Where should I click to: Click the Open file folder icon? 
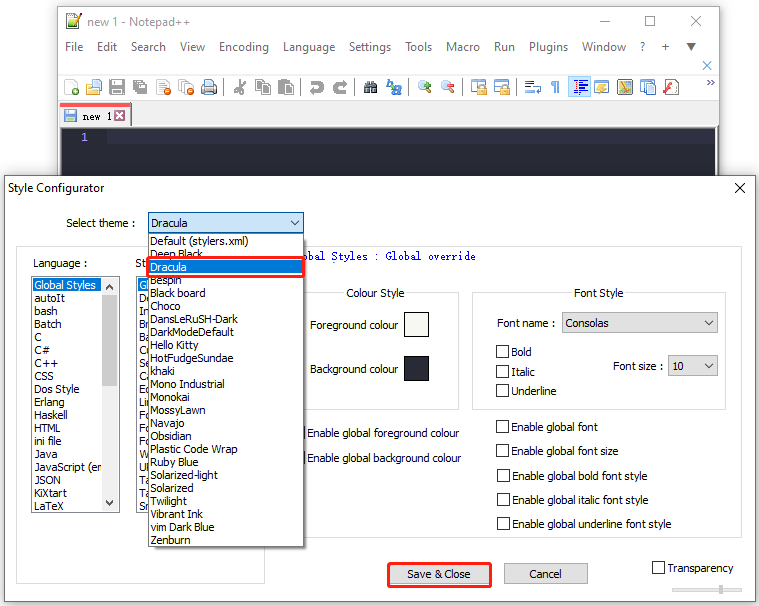pos(94,87)
